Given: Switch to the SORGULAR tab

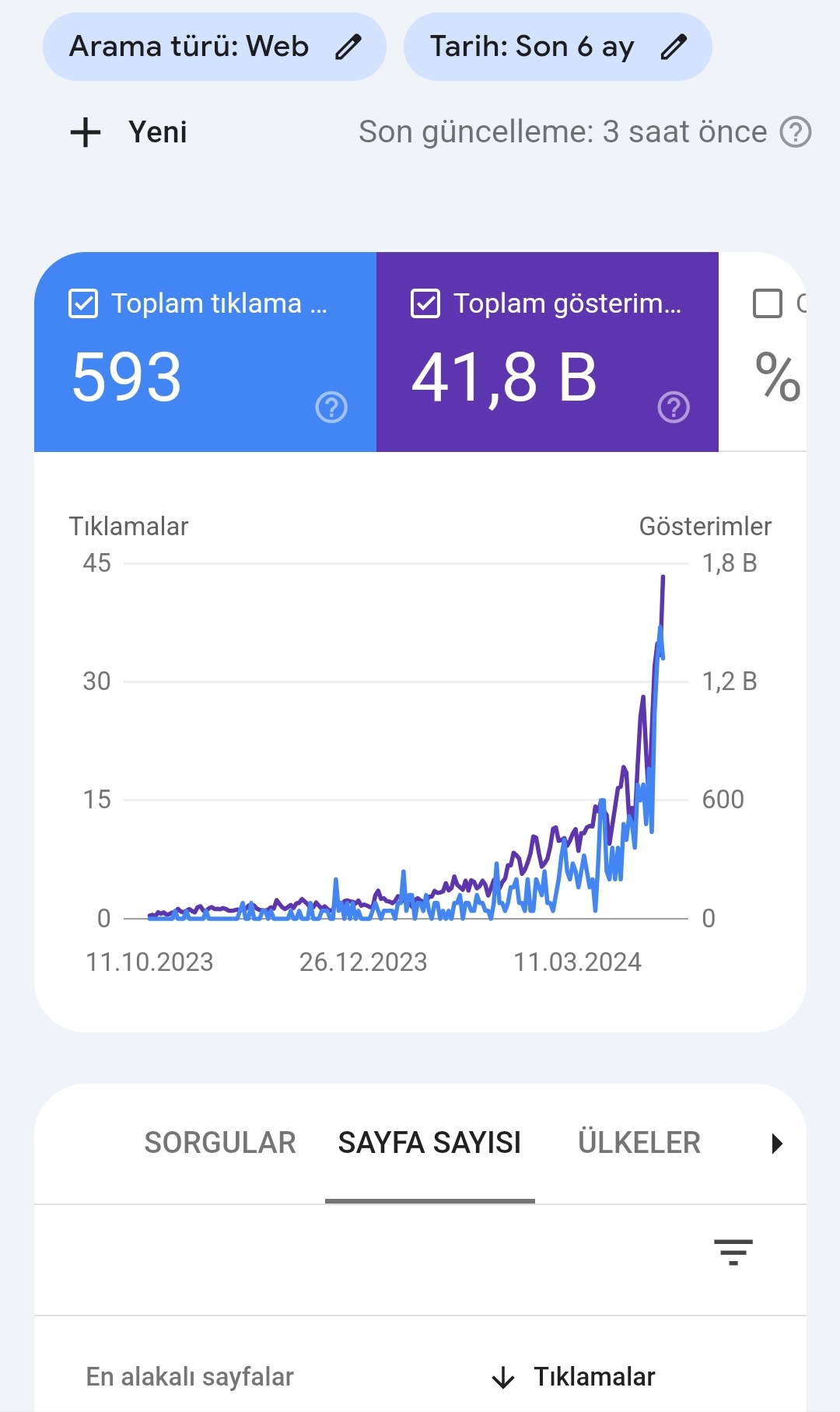Looking at the screenshot, I should pyautogui.click(x=220, y=1143).
